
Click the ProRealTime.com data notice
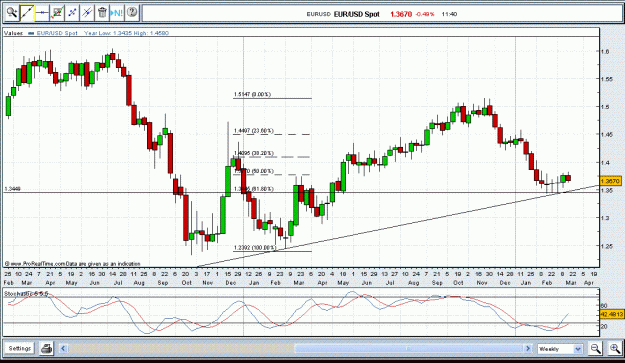point(73,263)
